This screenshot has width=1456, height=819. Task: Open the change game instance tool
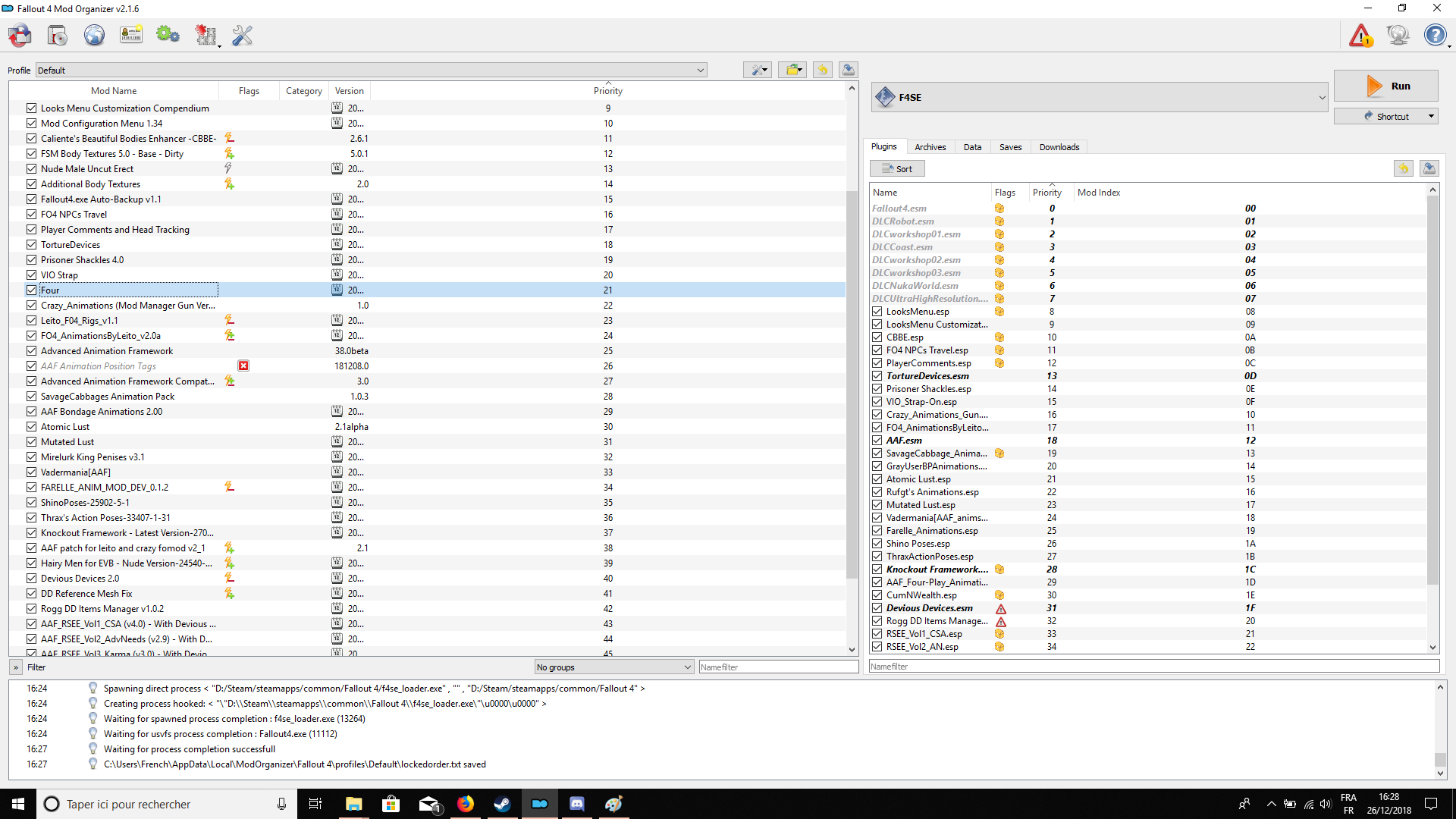(x=20, y=35)
